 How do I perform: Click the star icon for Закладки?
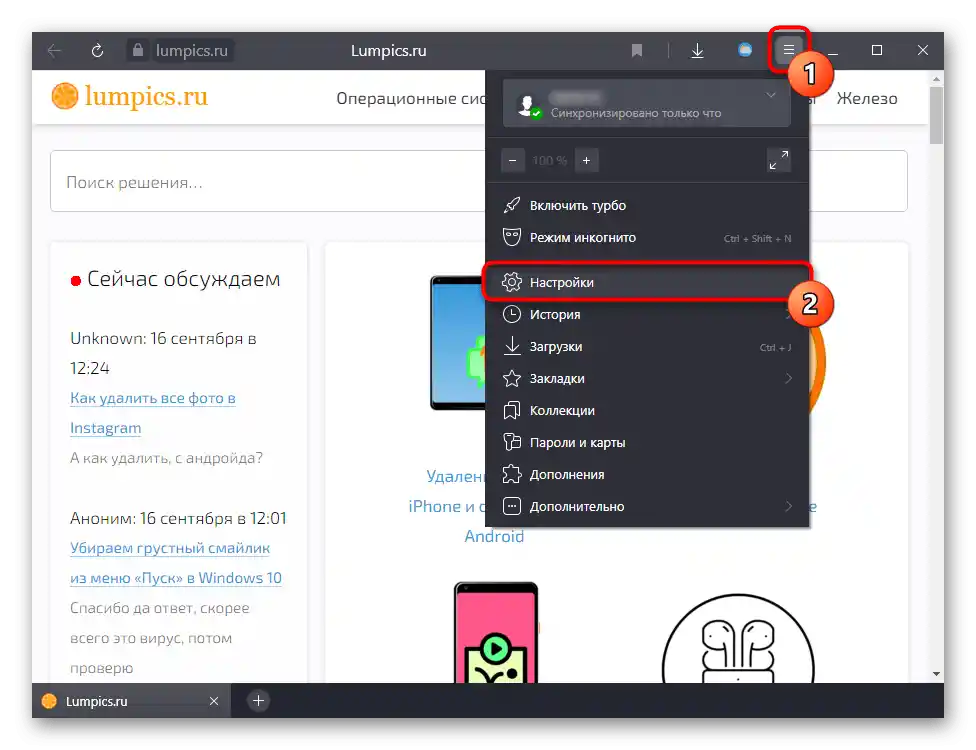click(x=512, y=378)
